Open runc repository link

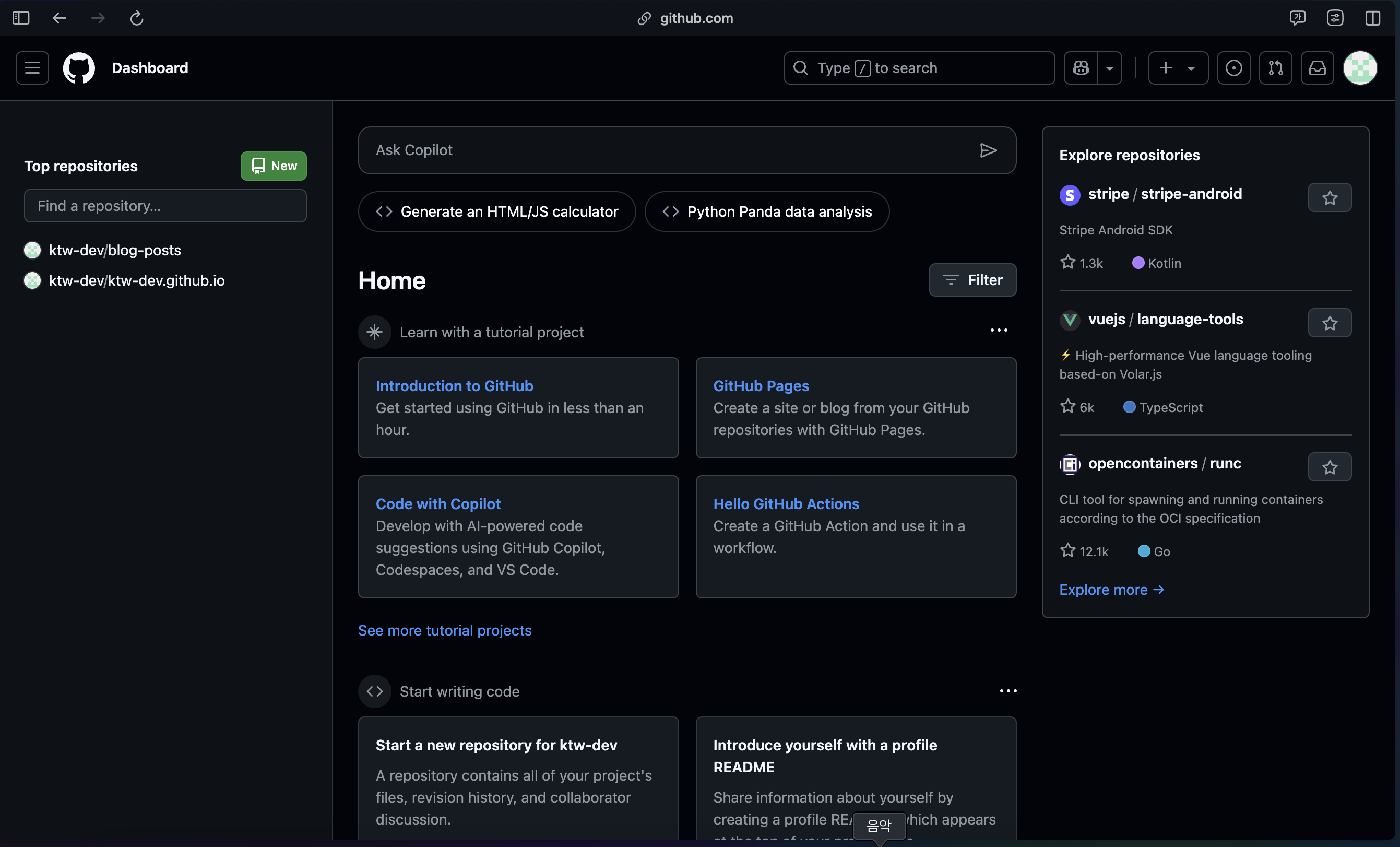(x=1225, y=463)
